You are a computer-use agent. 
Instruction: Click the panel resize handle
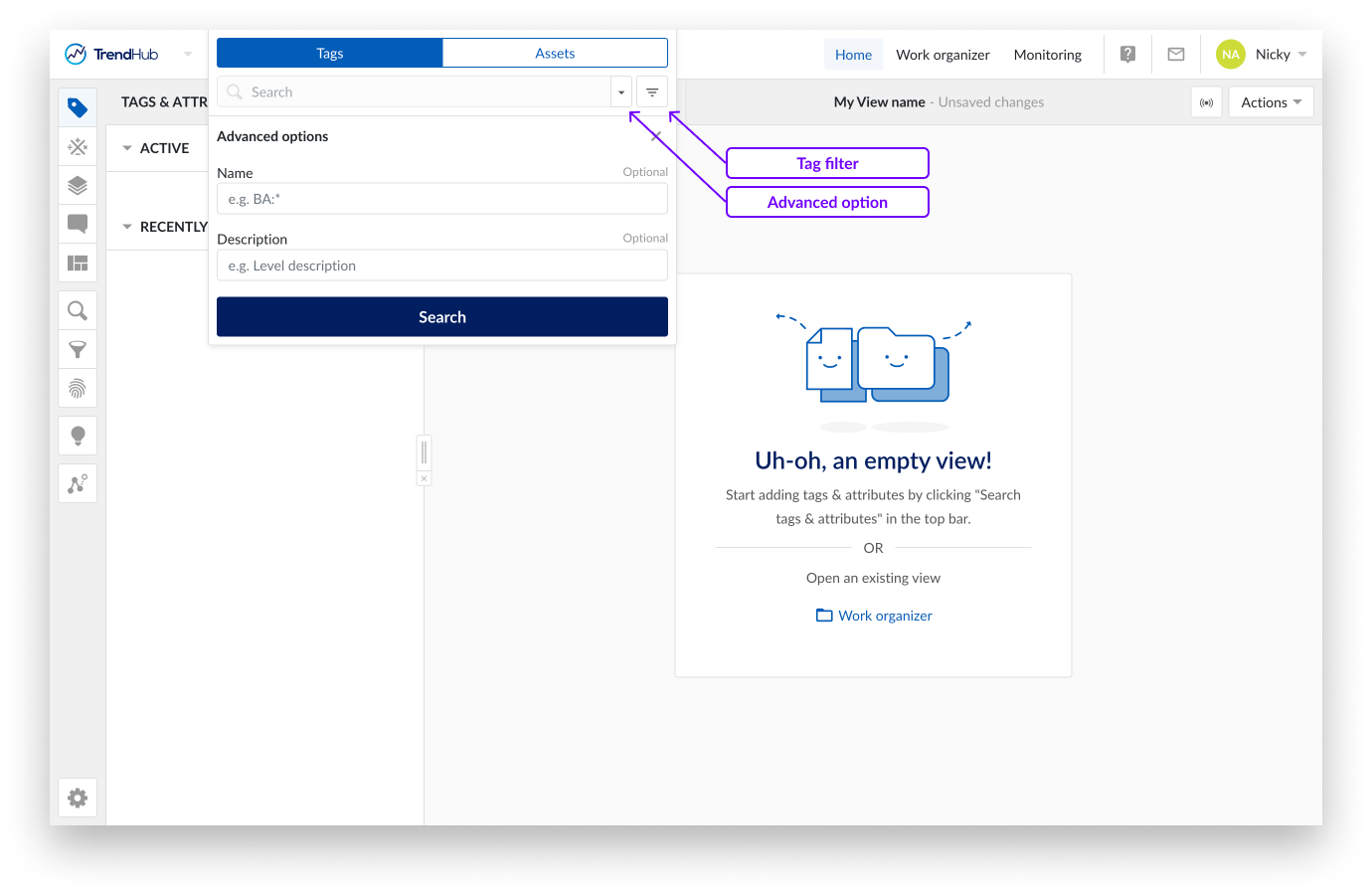424,452
